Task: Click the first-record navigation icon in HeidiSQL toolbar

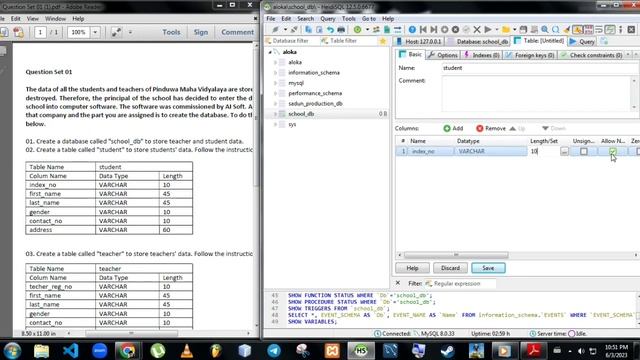Action: pos(423,29)
